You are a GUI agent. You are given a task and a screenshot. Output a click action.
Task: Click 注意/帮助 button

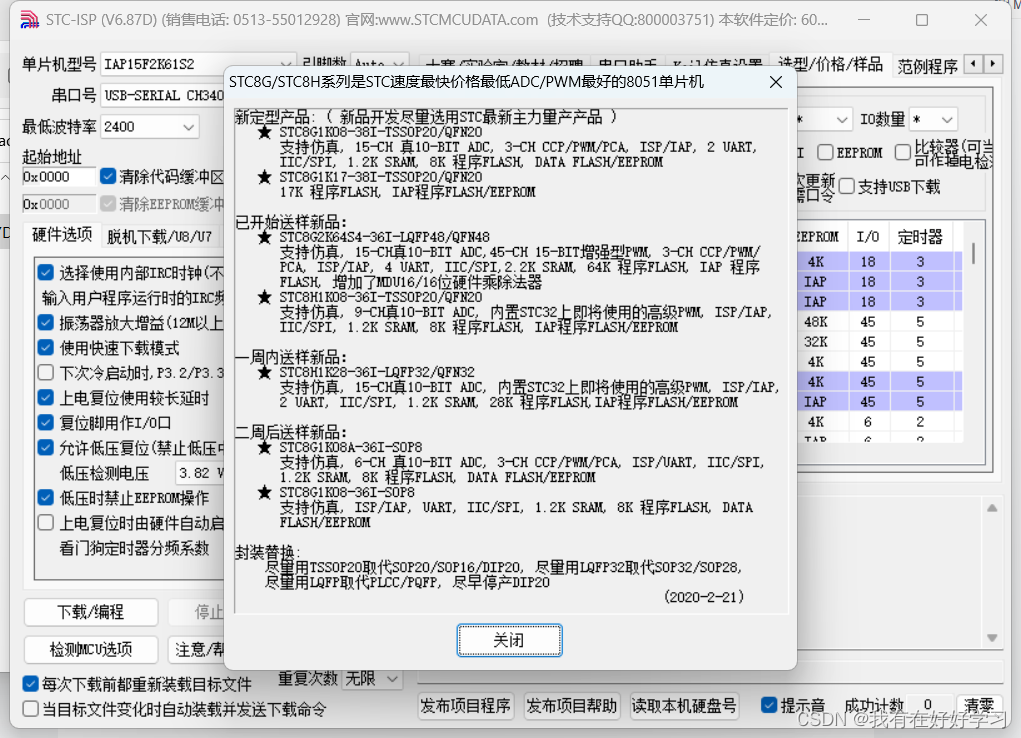[x=197, y=649]
